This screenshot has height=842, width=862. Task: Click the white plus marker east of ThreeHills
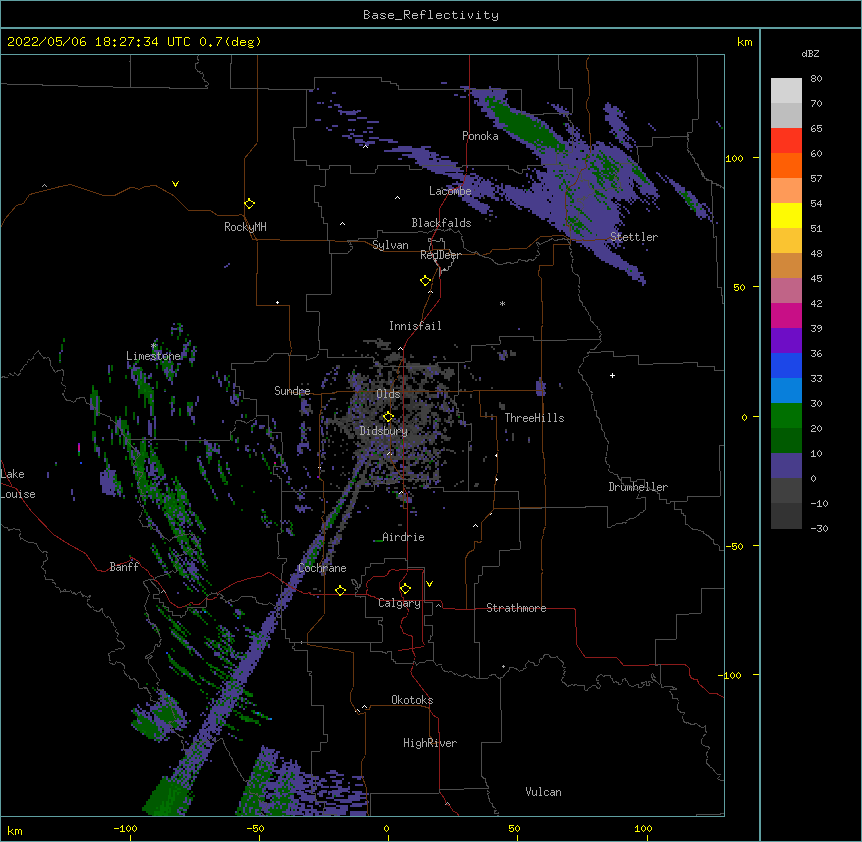612,375
